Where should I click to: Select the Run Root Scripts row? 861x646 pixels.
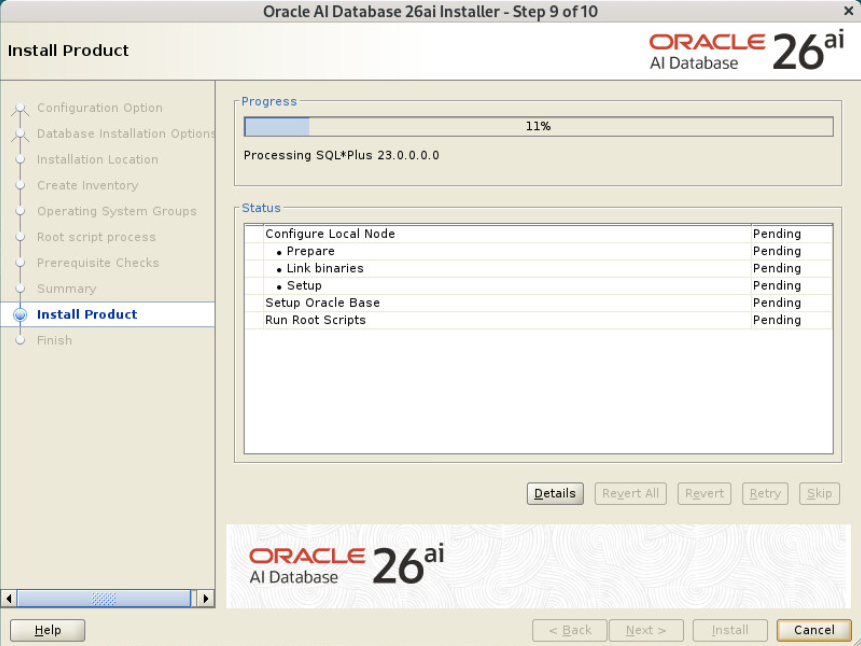(539, 320)
